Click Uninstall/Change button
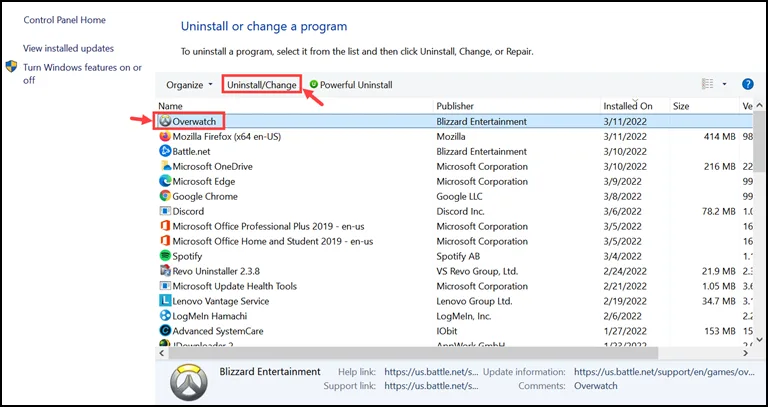Viewport: 768px width, 407px height. point(262,85)
